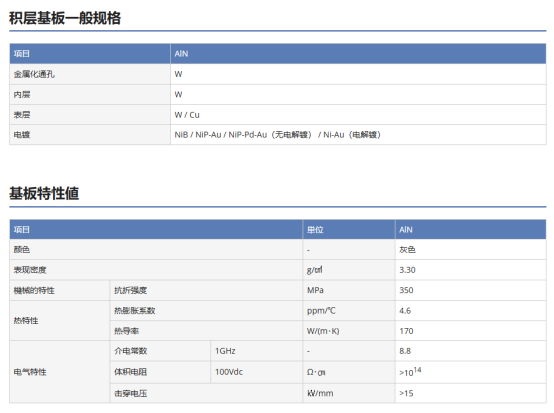
Task: Click the AlN header in the first table
Action: pyautogui.click(x=358, y=54)
